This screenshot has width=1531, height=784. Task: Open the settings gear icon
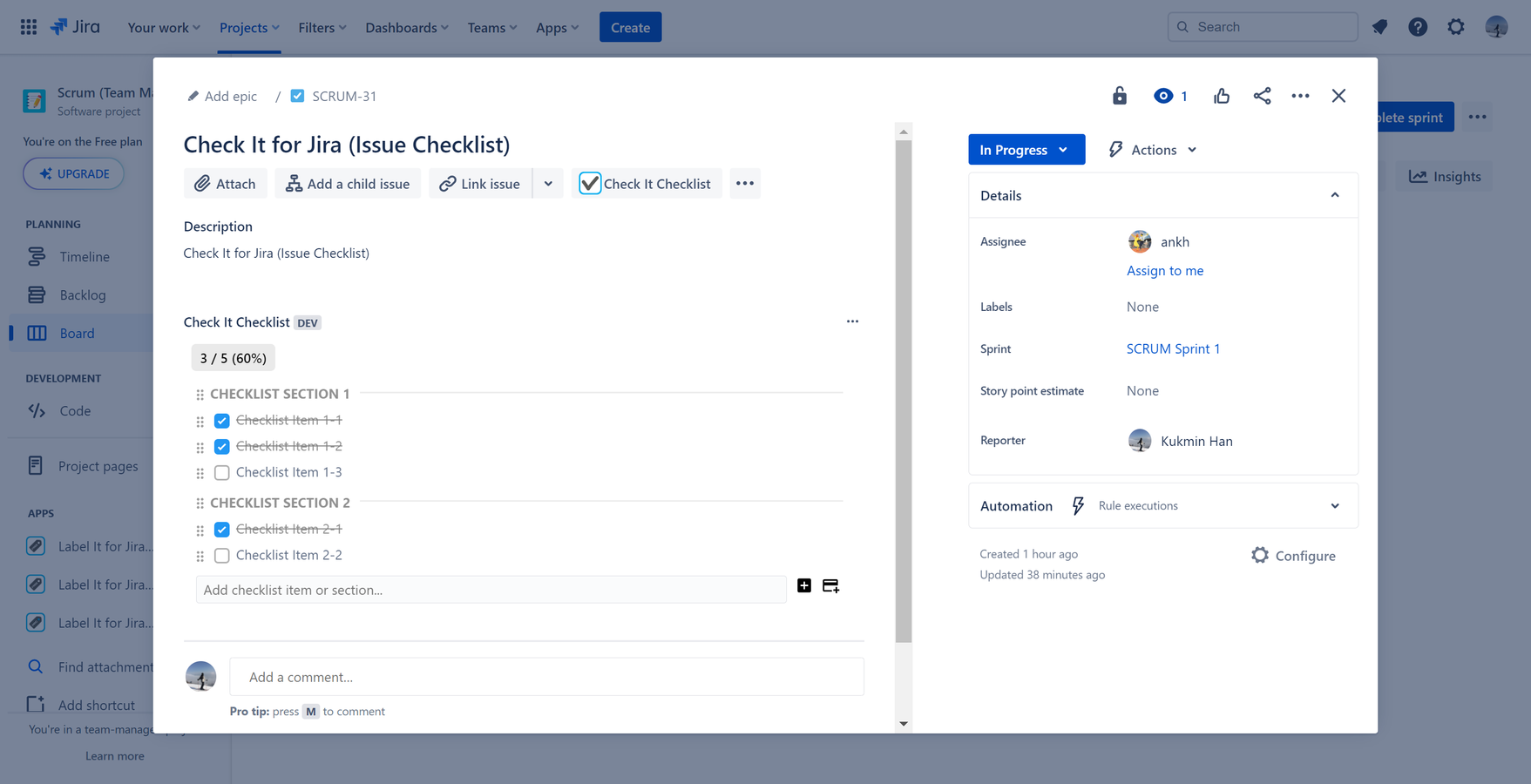click(1456, 27)
